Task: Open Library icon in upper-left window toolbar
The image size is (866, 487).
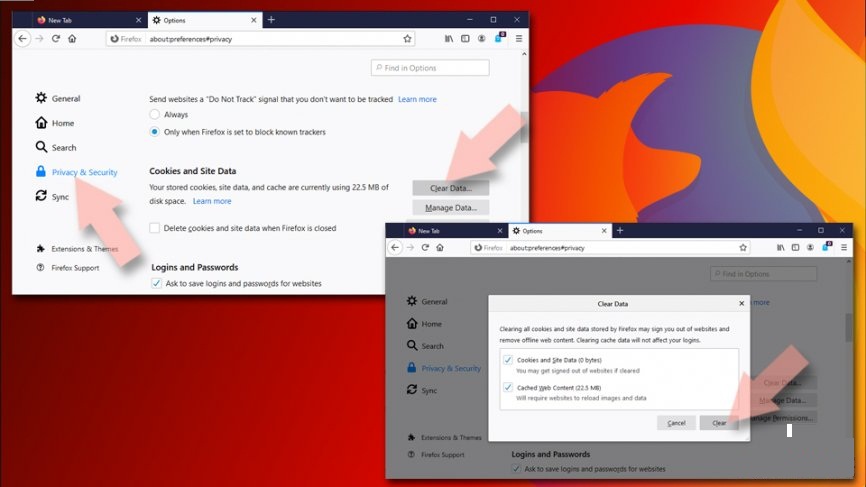Action: tap(450, 38)
